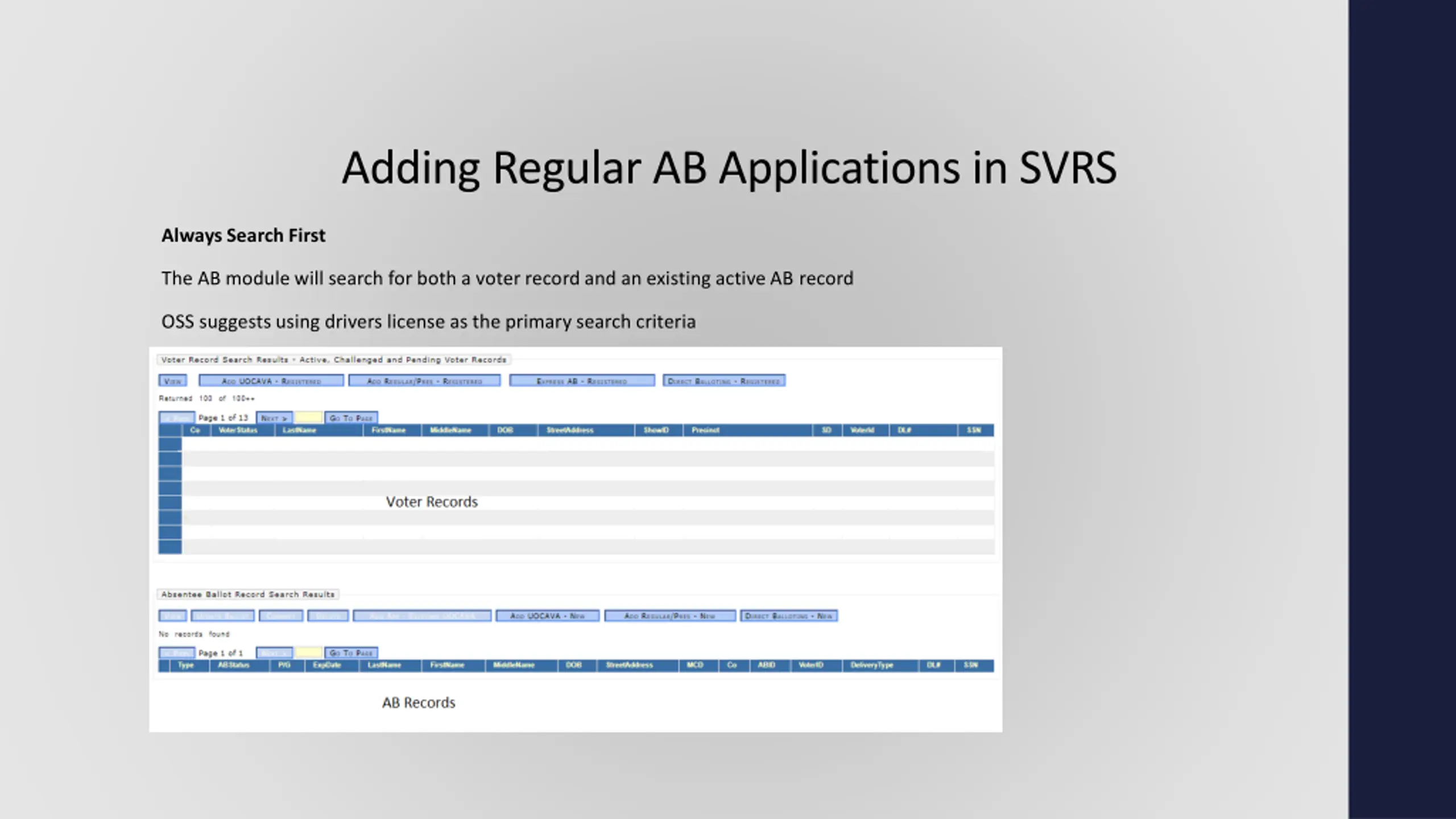Click 'Always Search First' heading
This screenshot has height=819, width=1456.
(243, 235)
